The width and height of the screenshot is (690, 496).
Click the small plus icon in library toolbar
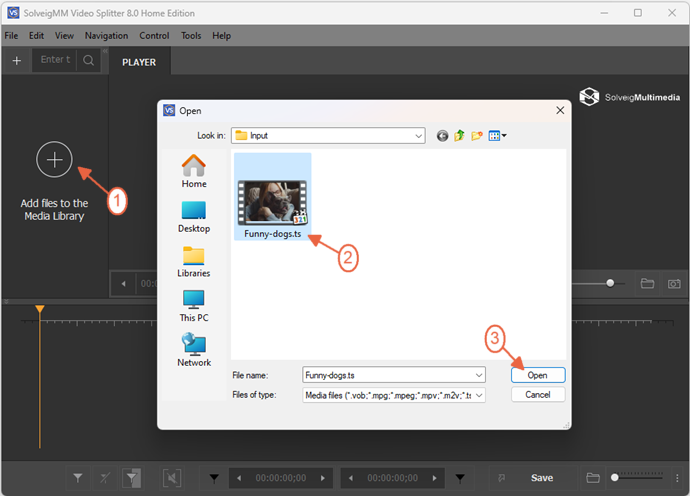tap(17, 60)
